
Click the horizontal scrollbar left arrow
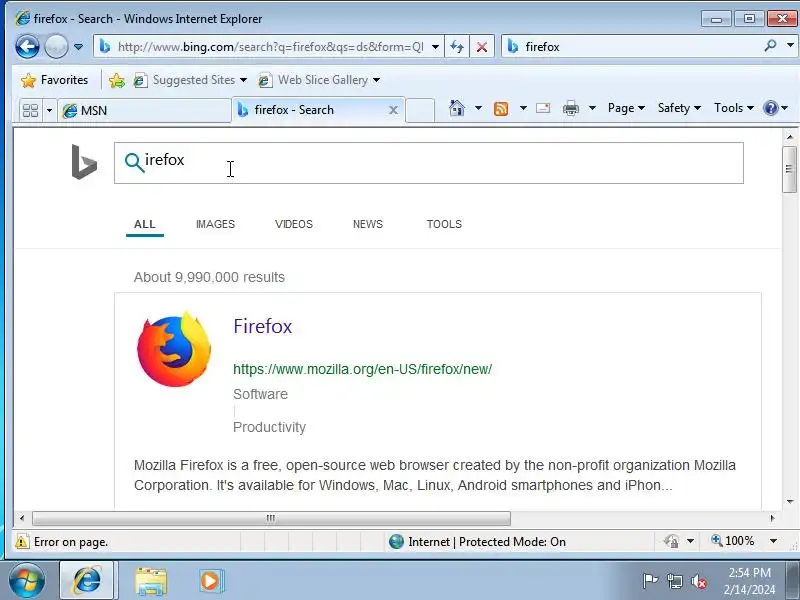point(21,518)
